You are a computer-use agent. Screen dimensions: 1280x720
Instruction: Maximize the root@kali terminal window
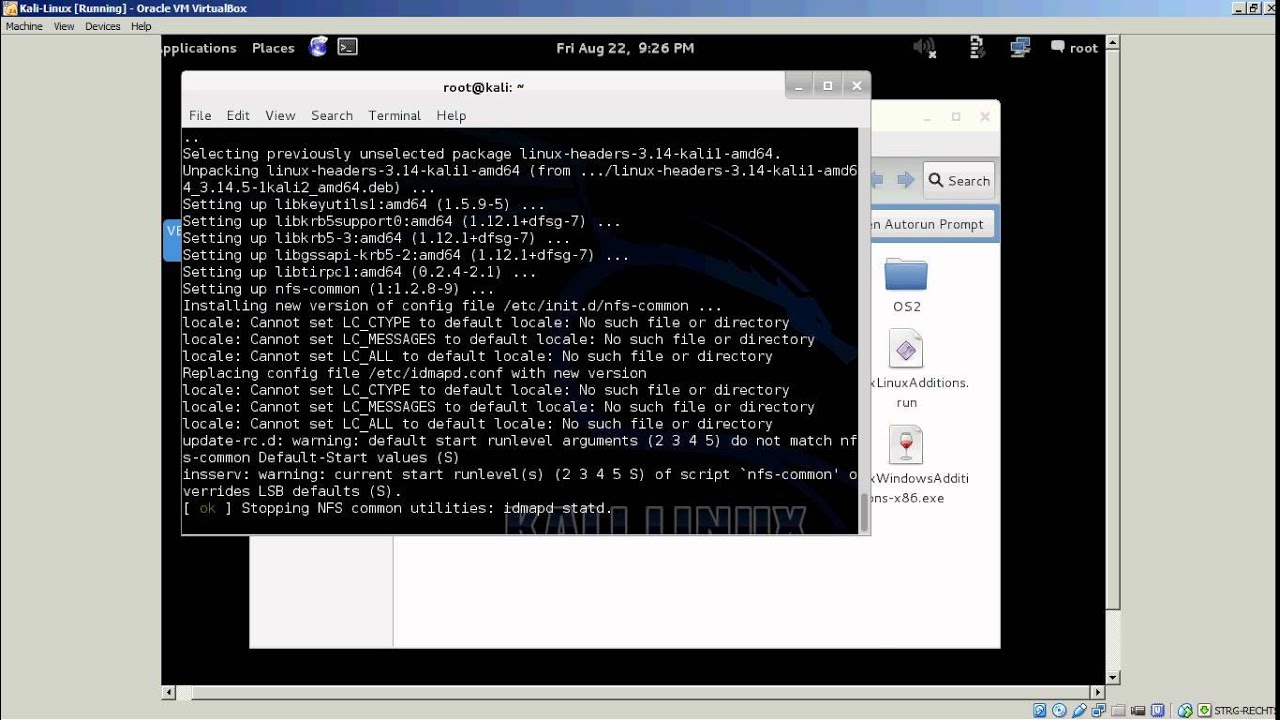[827, 86]
